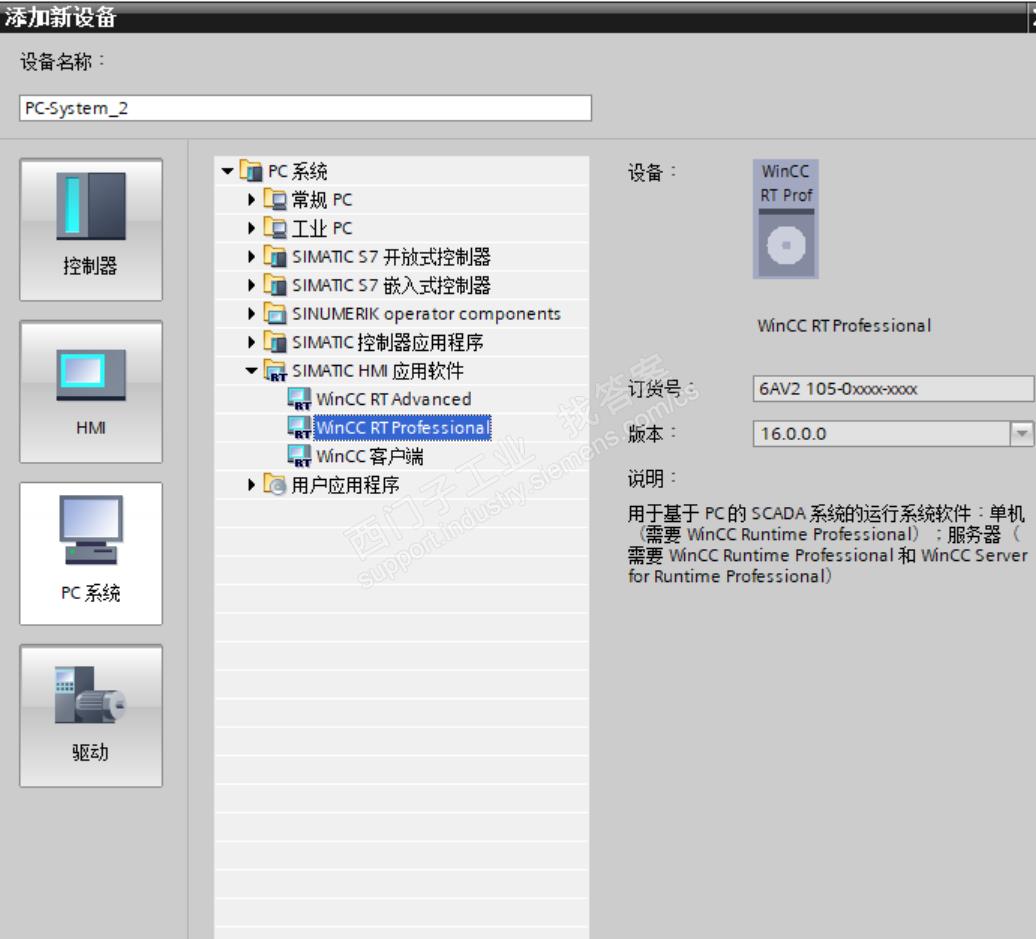Select WinCC RT Advanced in tree

394,399
